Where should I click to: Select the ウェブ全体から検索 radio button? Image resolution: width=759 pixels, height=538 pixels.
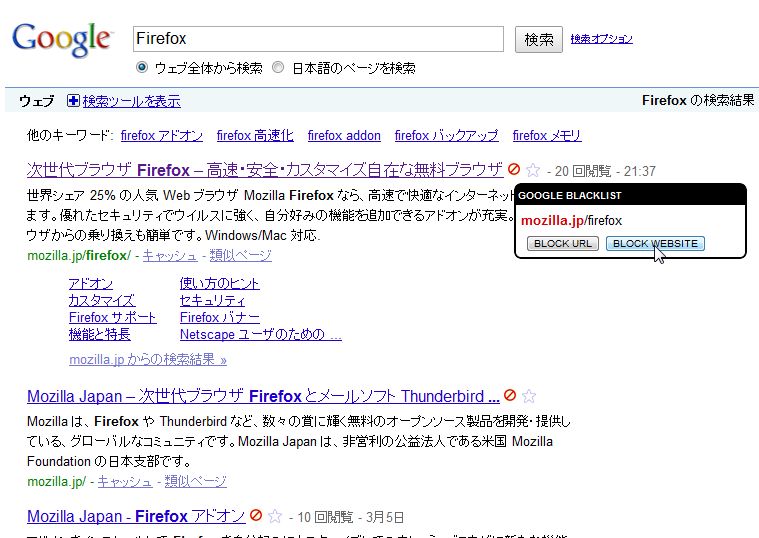pos(142,67)
